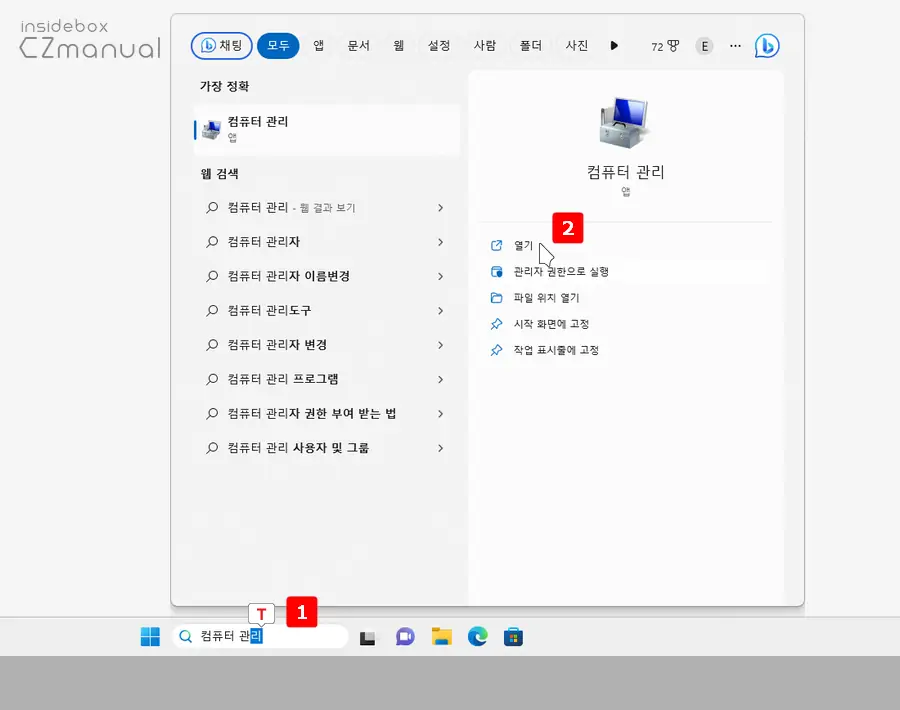Image resolution: width=900 pixels, height=710 pixels.
Task: Click the File Explorer folder icon on the taskbar
Action: [441, 636]
